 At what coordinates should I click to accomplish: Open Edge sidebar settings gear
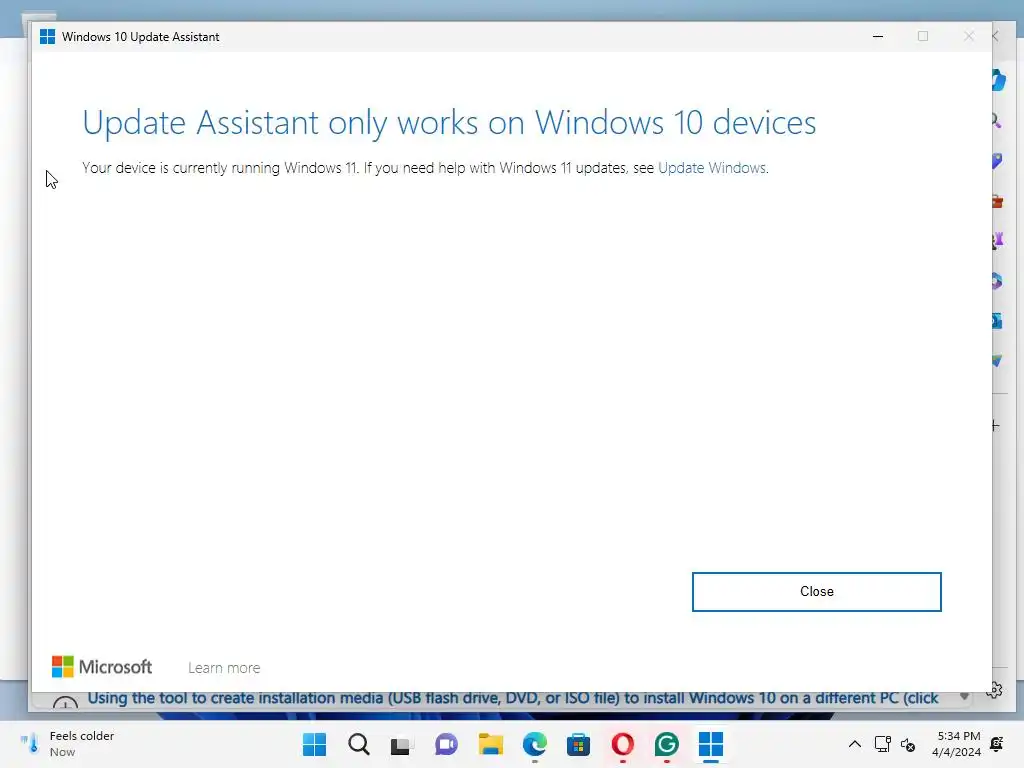click(995, 690)
